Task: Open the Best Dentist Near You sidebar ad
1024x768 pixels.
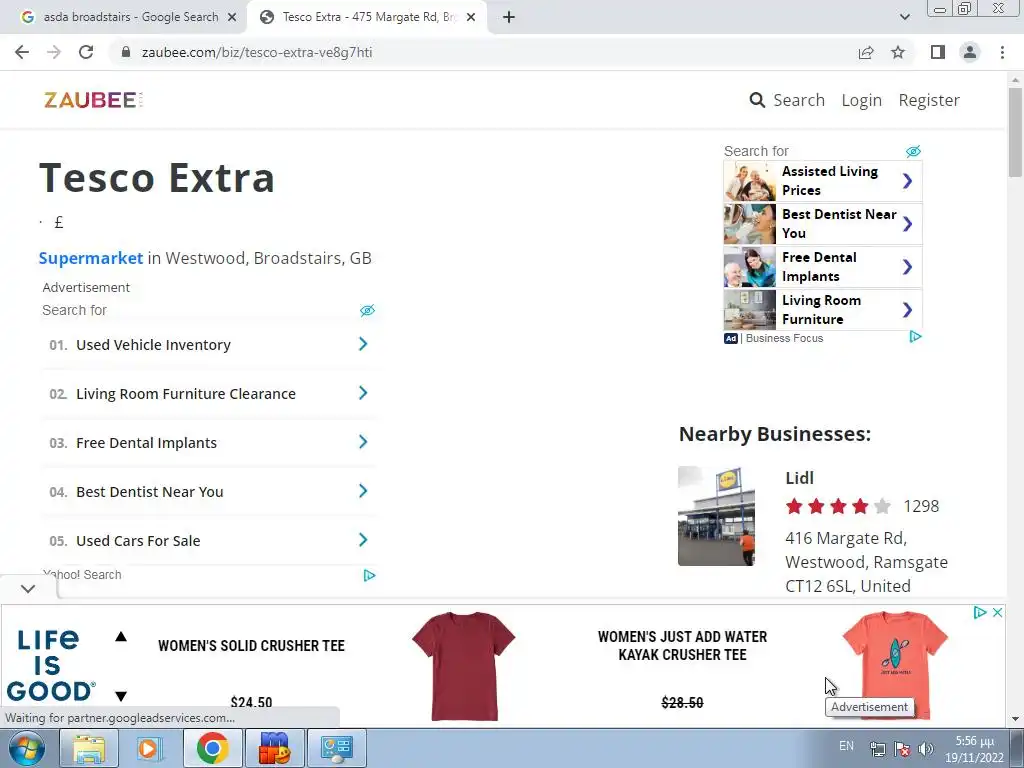Action: tap(823, 224)
